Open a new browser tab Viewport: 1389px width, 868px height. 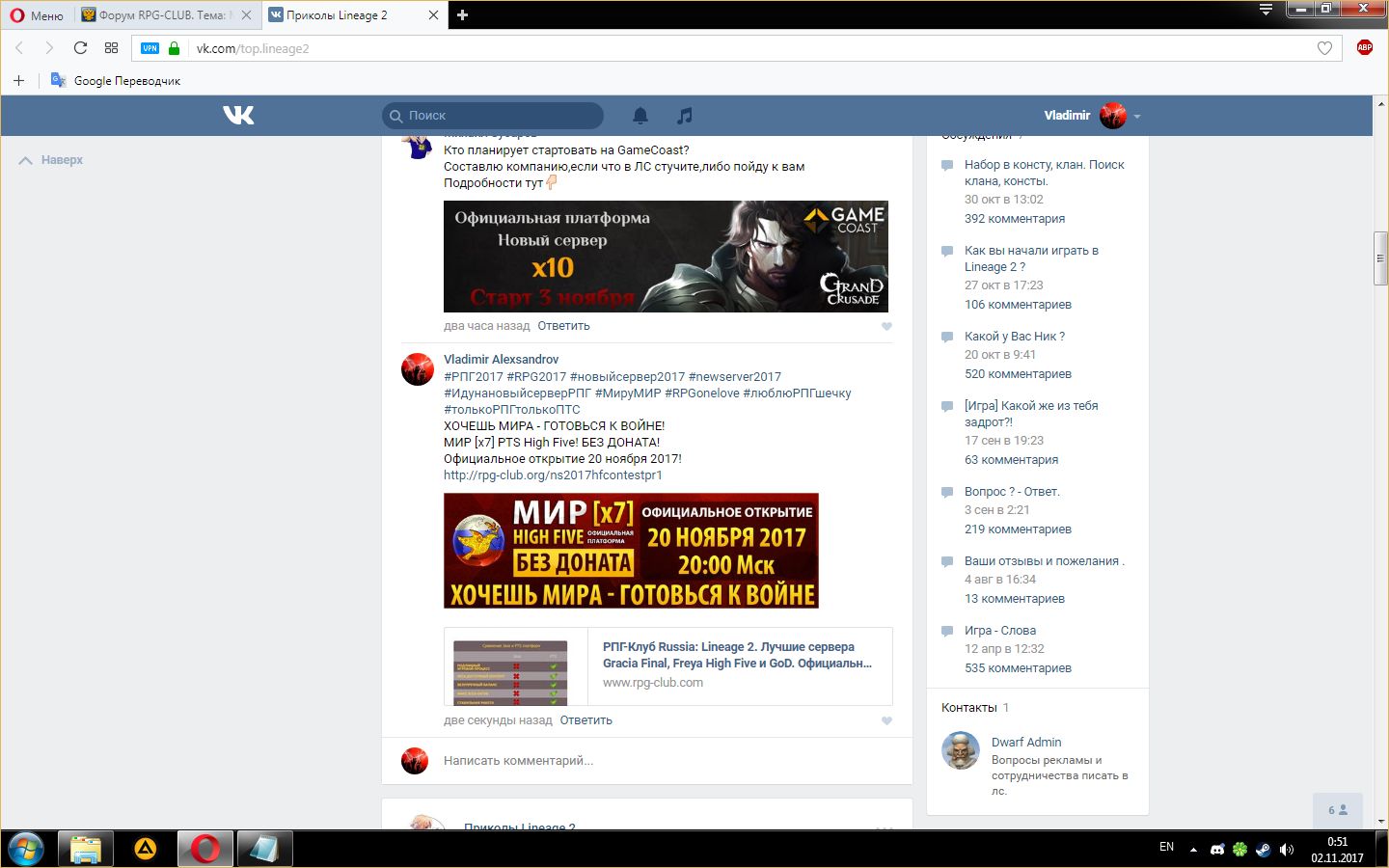tap(462, 15)
